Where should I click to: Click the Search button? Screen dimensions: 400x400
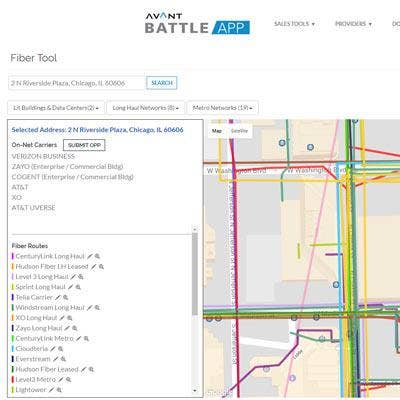tap(162, 83)
